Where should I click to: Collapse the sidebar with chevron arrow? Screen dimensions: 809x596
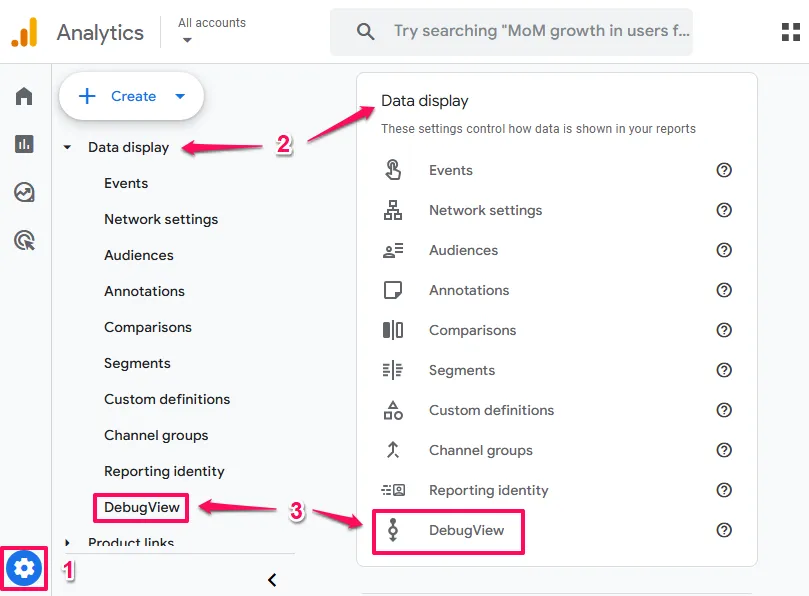(272, 579)
